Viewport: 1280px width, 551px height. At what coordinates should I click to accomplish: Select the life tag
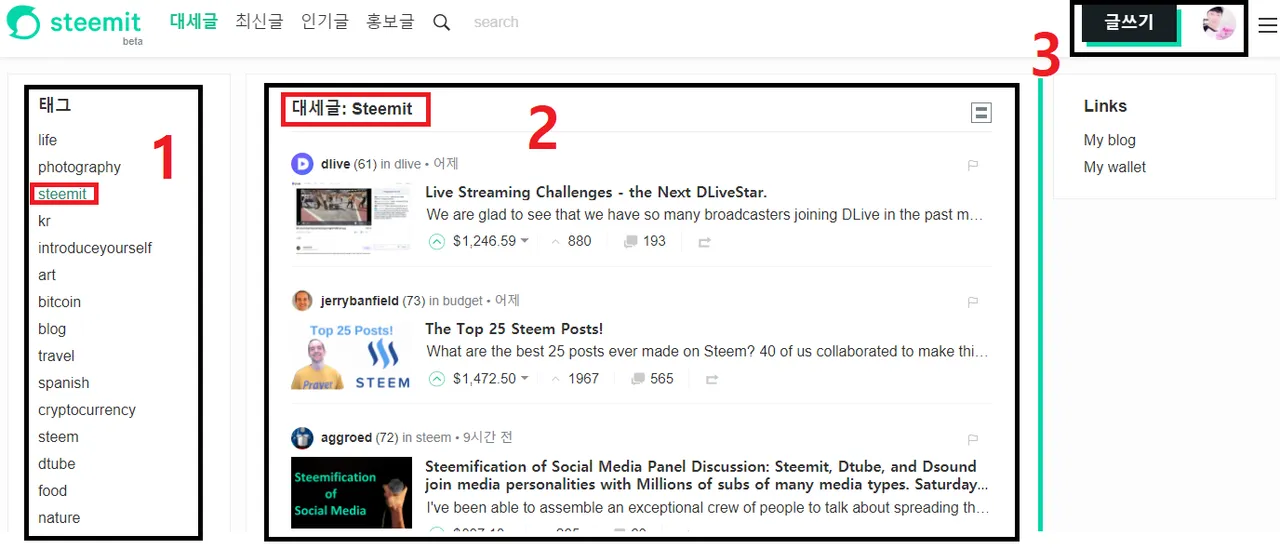(x=48, y=140)
